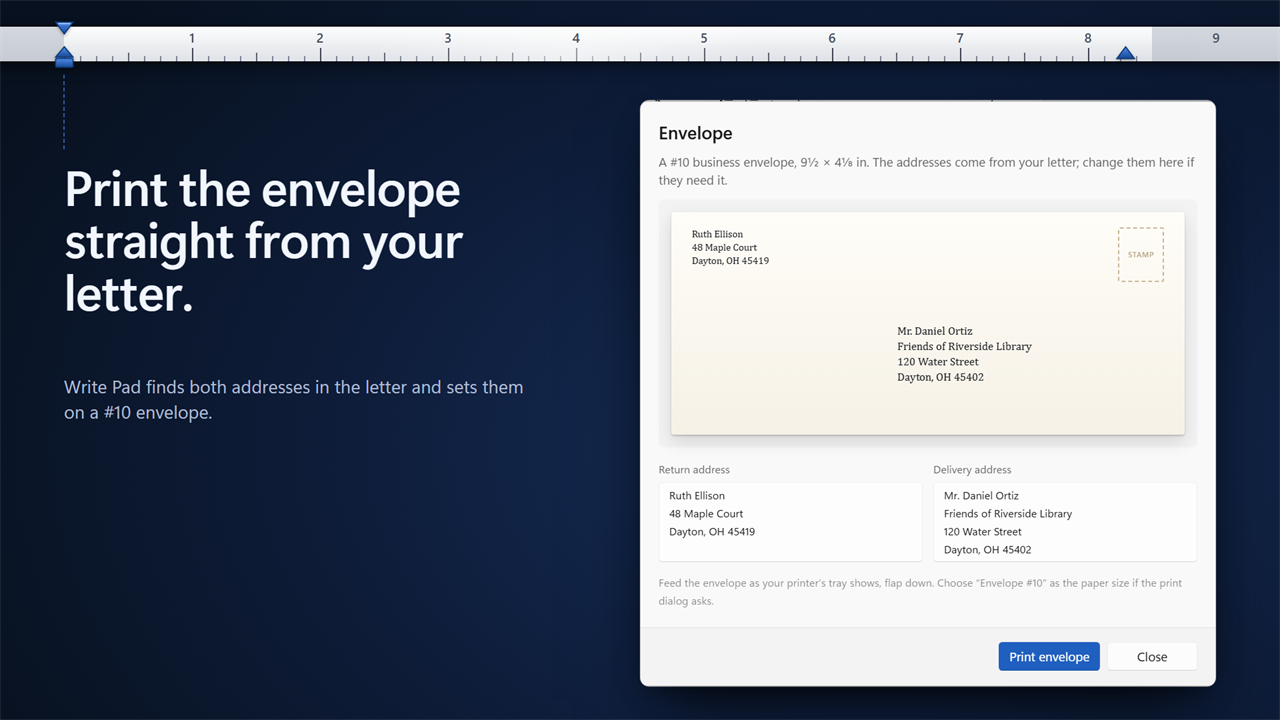Edit the Delivery address text field
Viewport: 1280px width, 720px height.
(x=1065, y=522)
